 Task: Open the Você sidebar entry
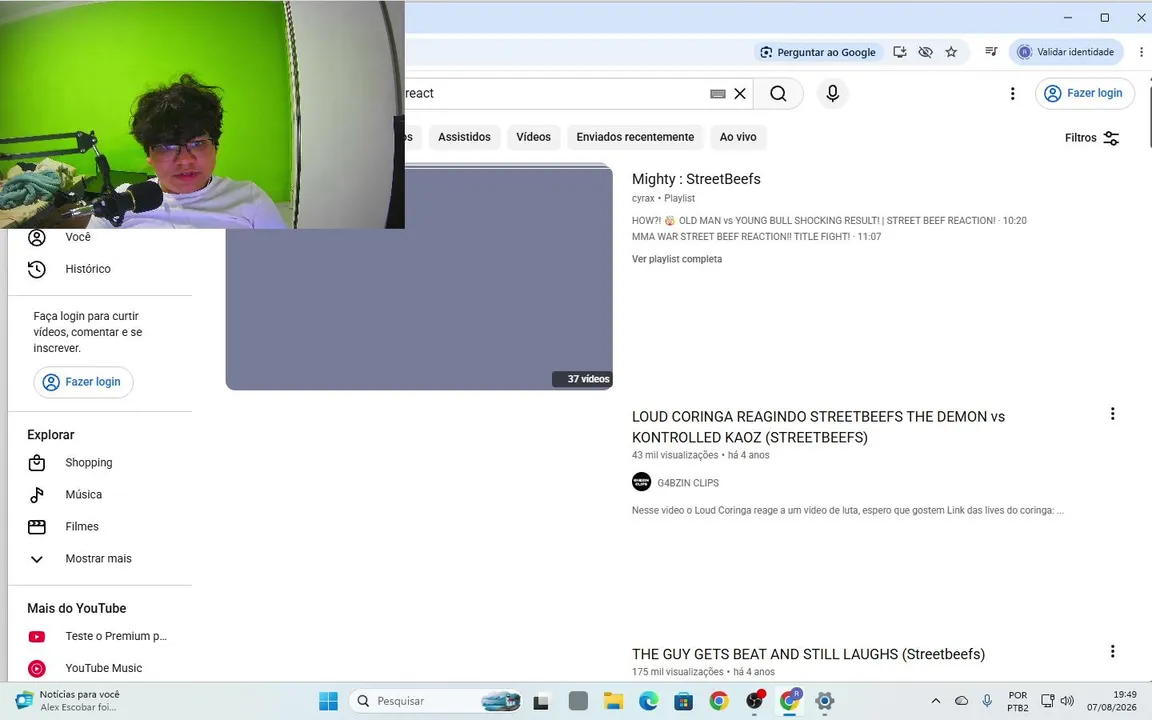coord(101,237)
